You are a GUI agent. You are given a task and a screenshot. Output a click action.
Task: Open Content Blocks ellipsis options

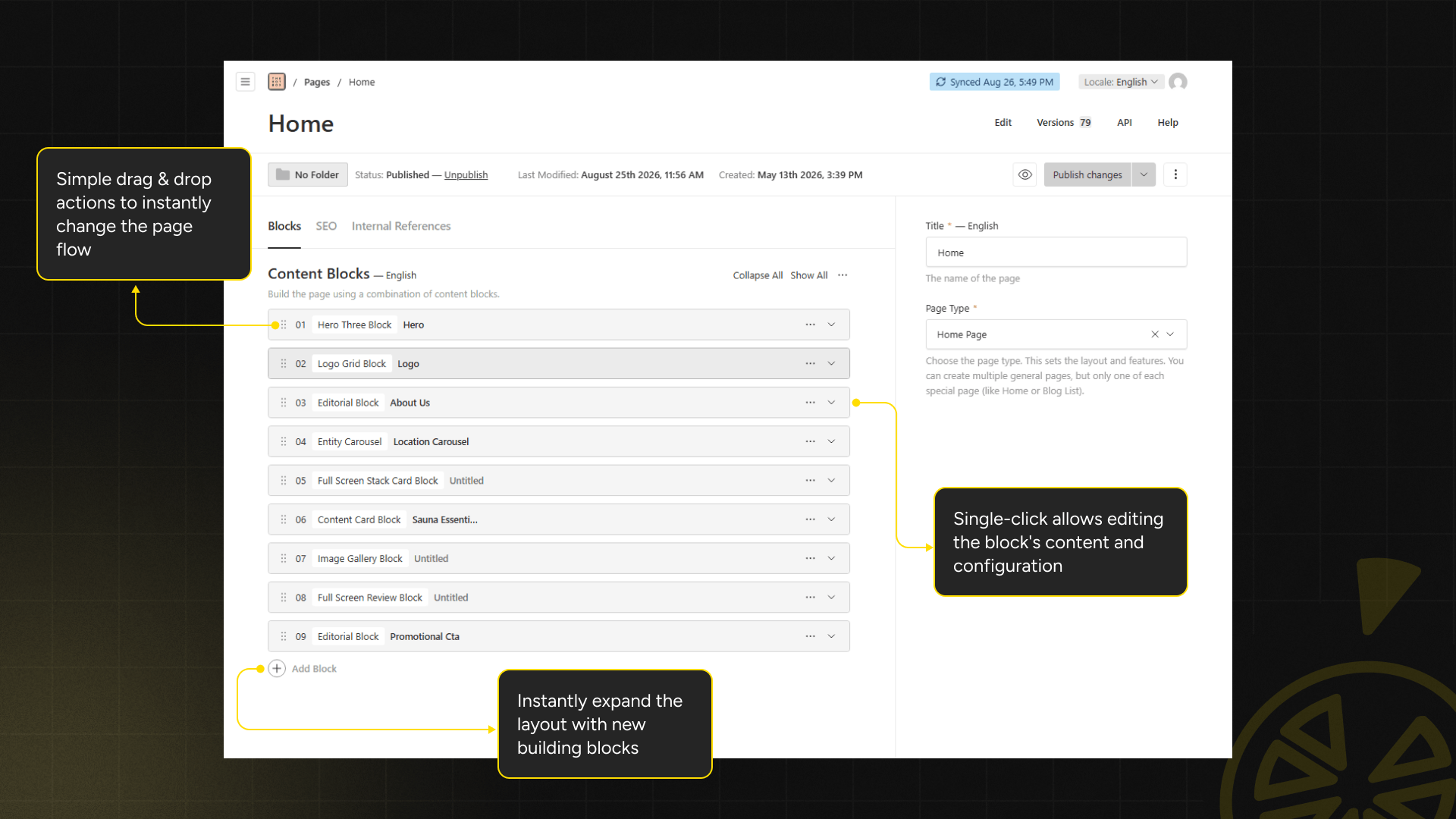point(843,275)
